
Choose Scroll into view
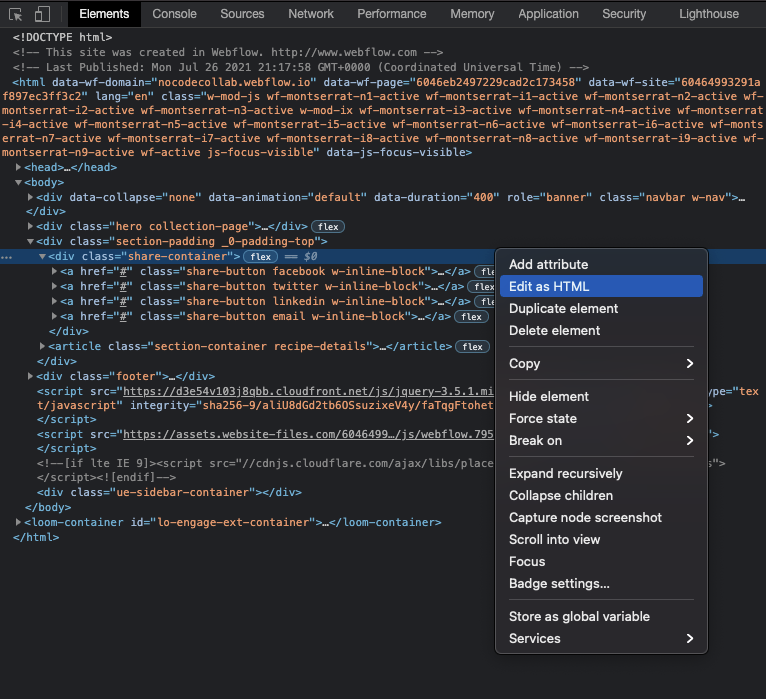[x=601, y=539]
